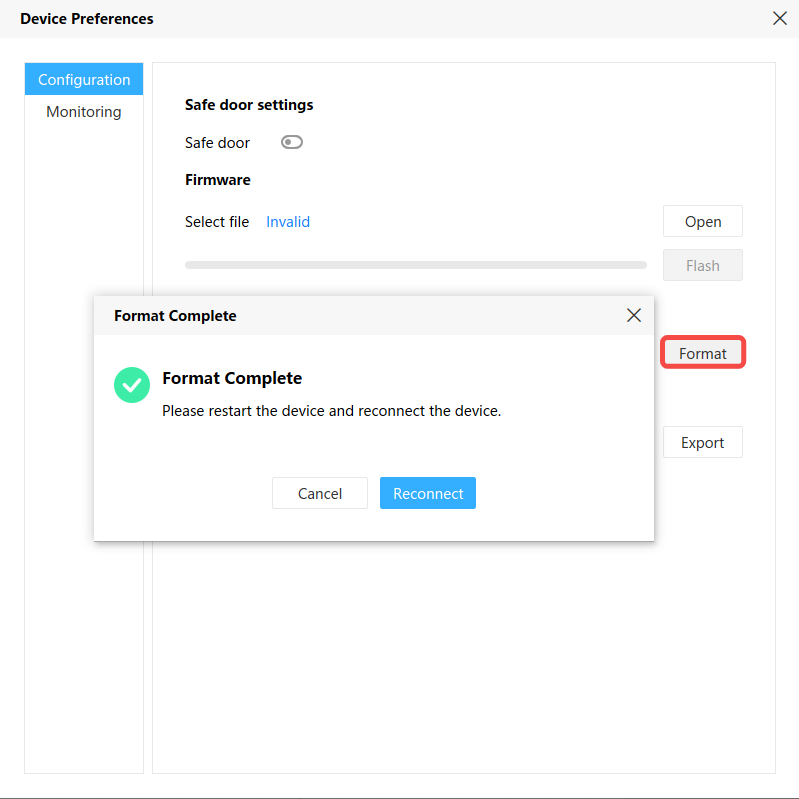Click the Safe door settings heading
This screenshot has height=799, width=799.
[x=249, y=104]
